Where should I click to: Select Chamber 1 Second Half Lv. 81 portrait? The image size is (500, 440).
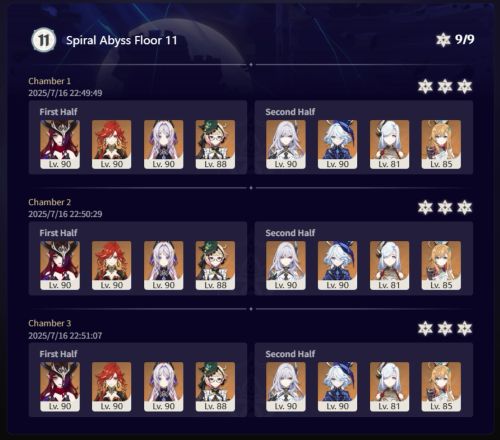coord(389,144)
